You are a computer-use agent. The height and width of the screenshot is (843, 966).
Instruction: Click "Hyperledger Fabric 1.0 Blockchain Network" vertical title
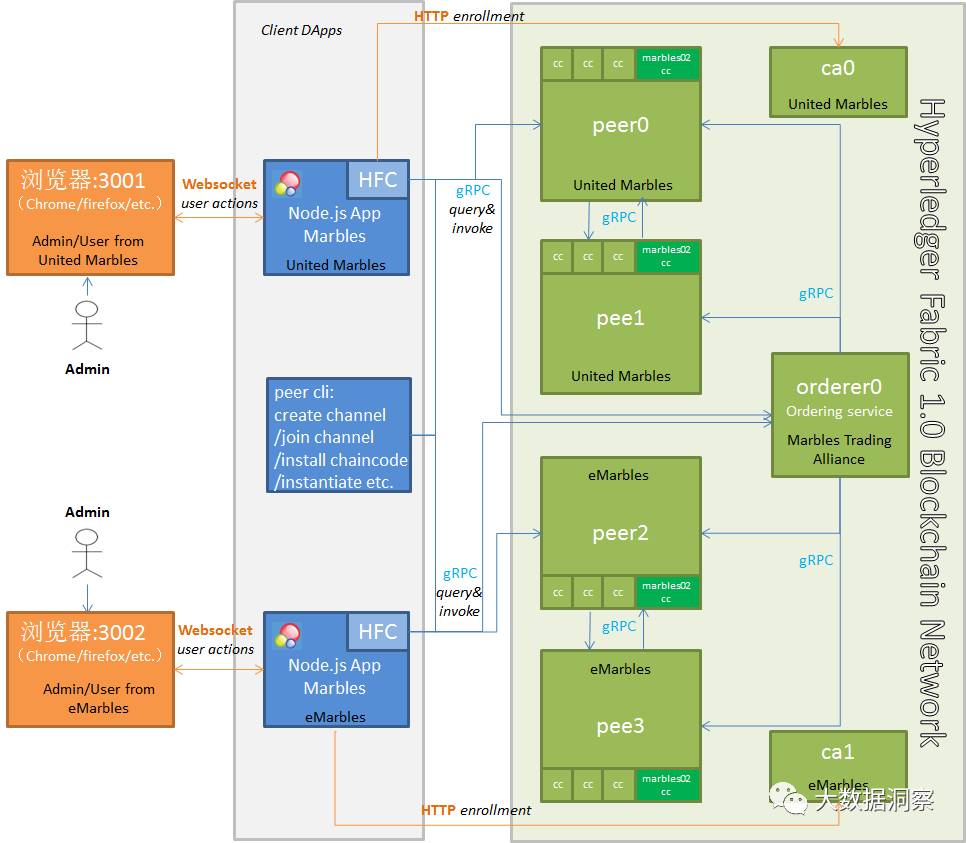[932, 423]
